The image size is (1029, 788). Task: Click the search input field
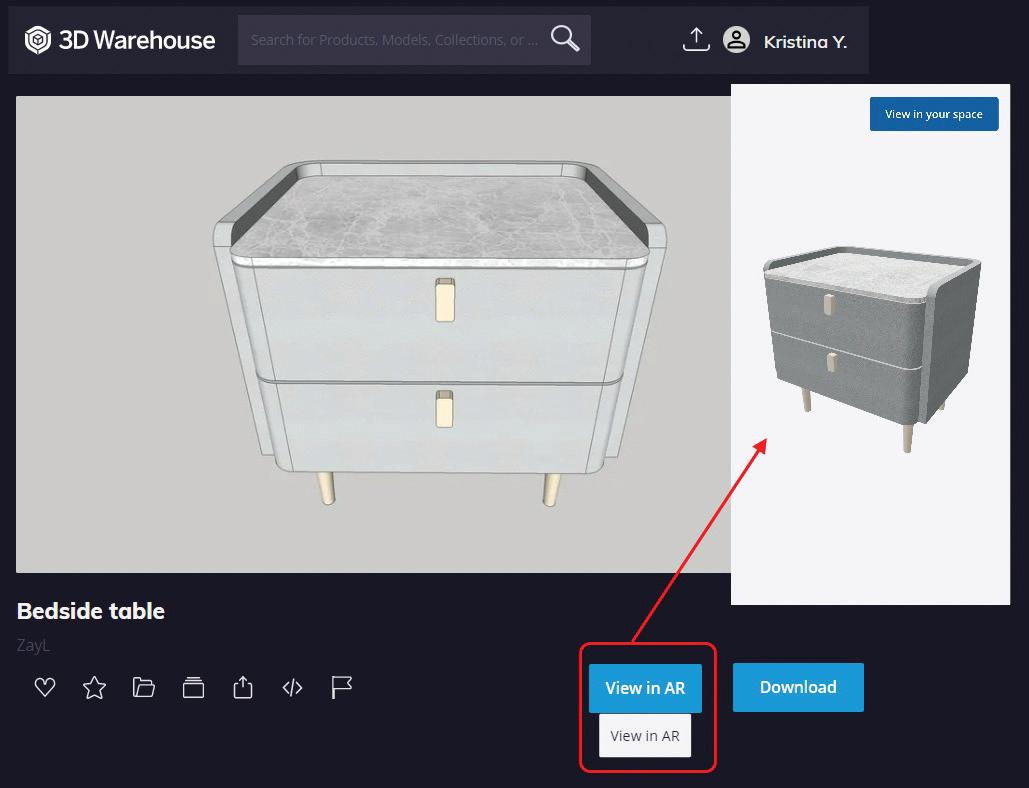click(x=394, y=40)
